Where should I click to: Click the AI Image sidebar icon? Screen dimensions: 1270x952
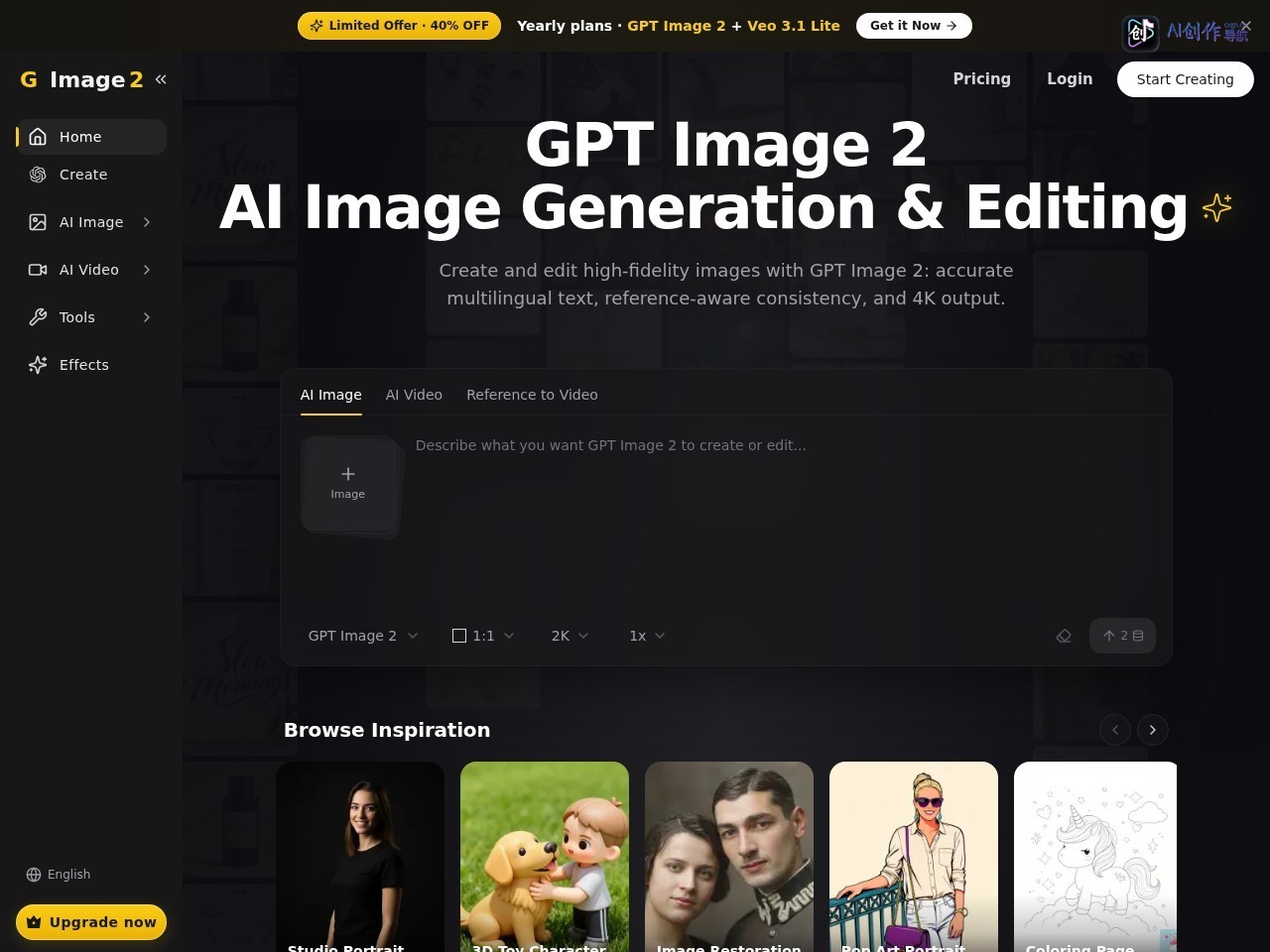[x=38, y=222]
